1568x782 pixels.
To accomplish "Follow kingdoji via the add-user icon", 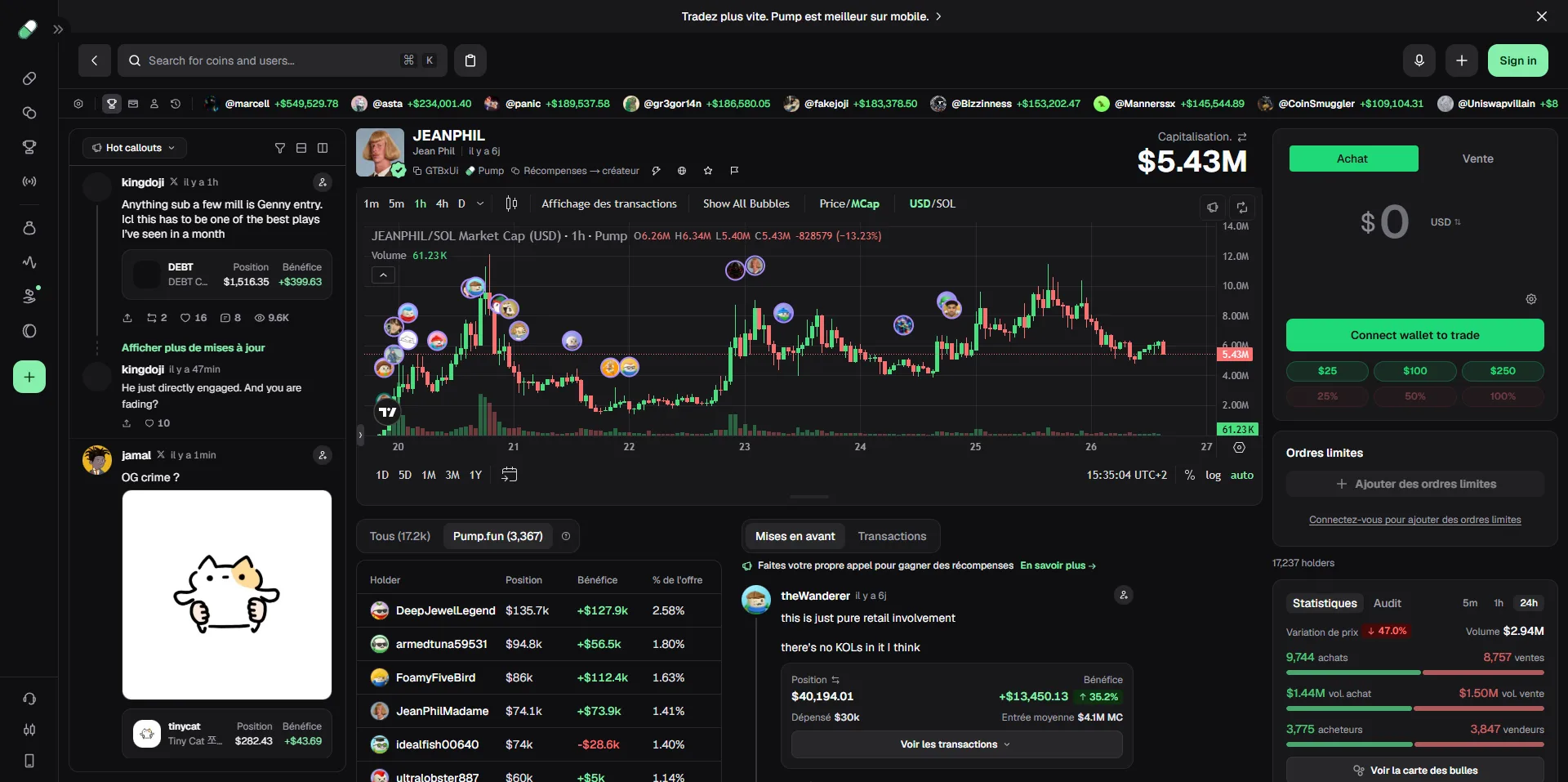I will click(x=323, y=182).
